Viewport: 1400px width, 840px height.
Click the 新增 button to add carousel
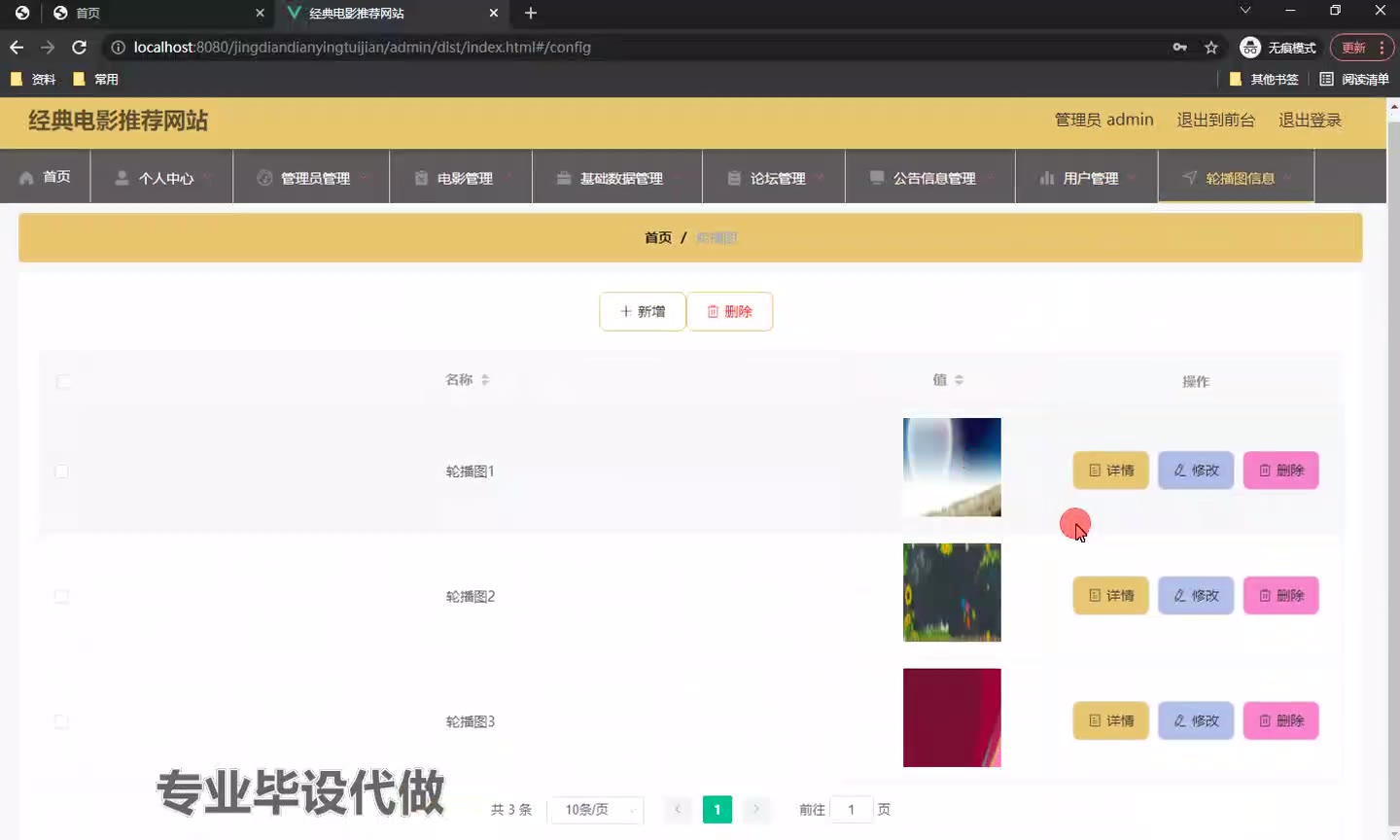click(x=643, y=311)
